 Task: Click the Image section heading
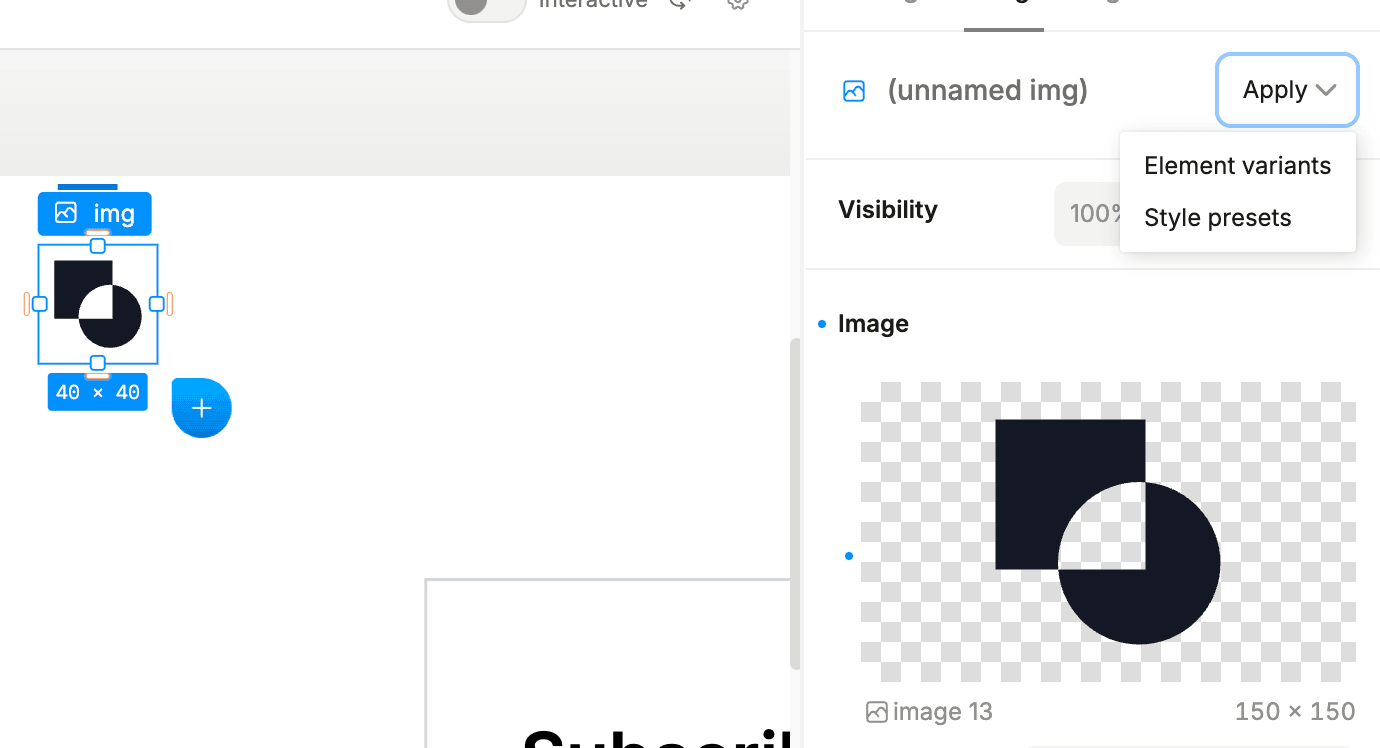(x=873, y=324)
